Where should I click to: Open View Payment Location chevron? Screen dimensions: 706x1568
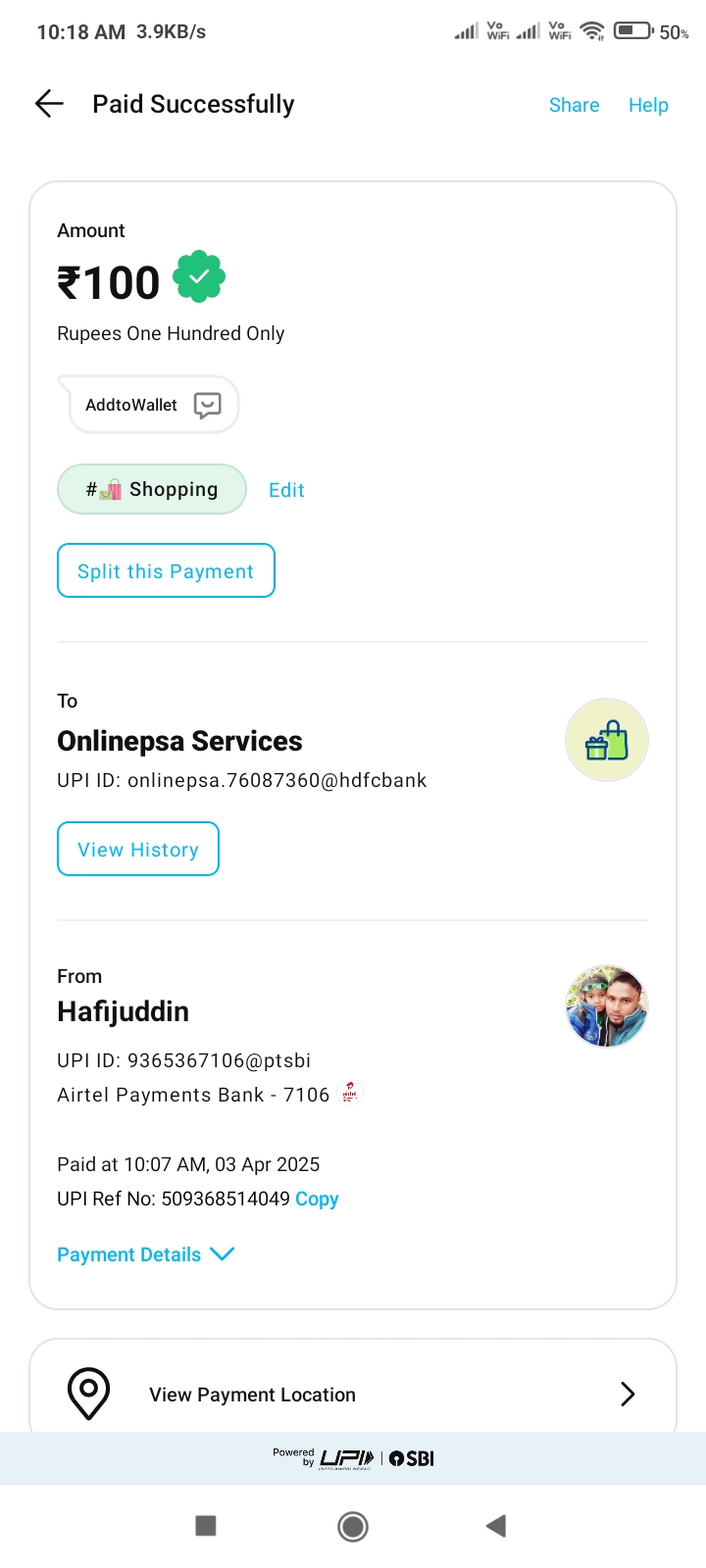(628, 1394)
